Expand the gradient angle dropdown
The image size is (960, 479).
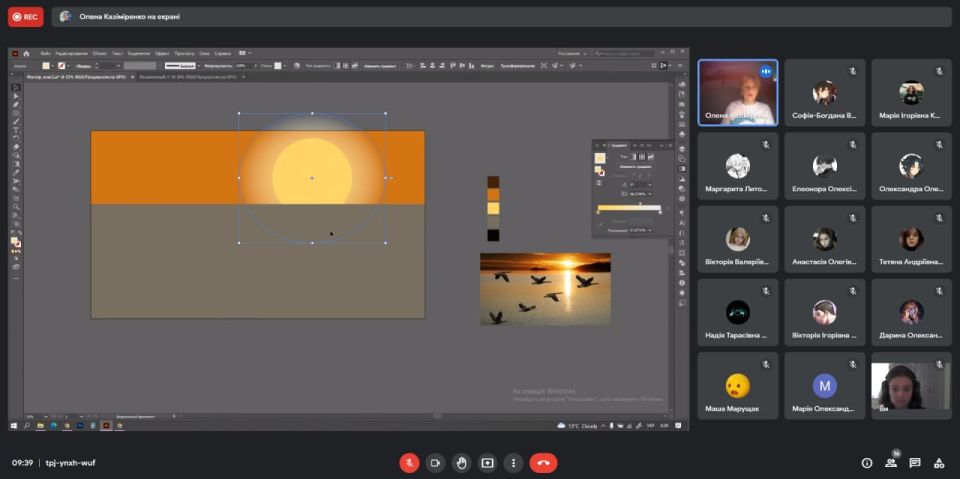[x=649, y=184]
